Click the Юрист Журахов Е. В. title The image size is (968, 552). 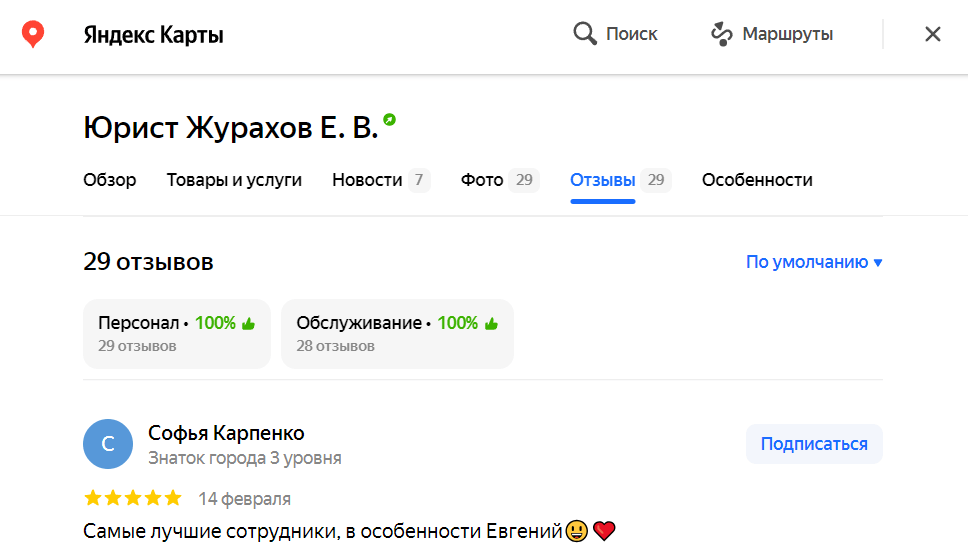click(x=230, y=128)
